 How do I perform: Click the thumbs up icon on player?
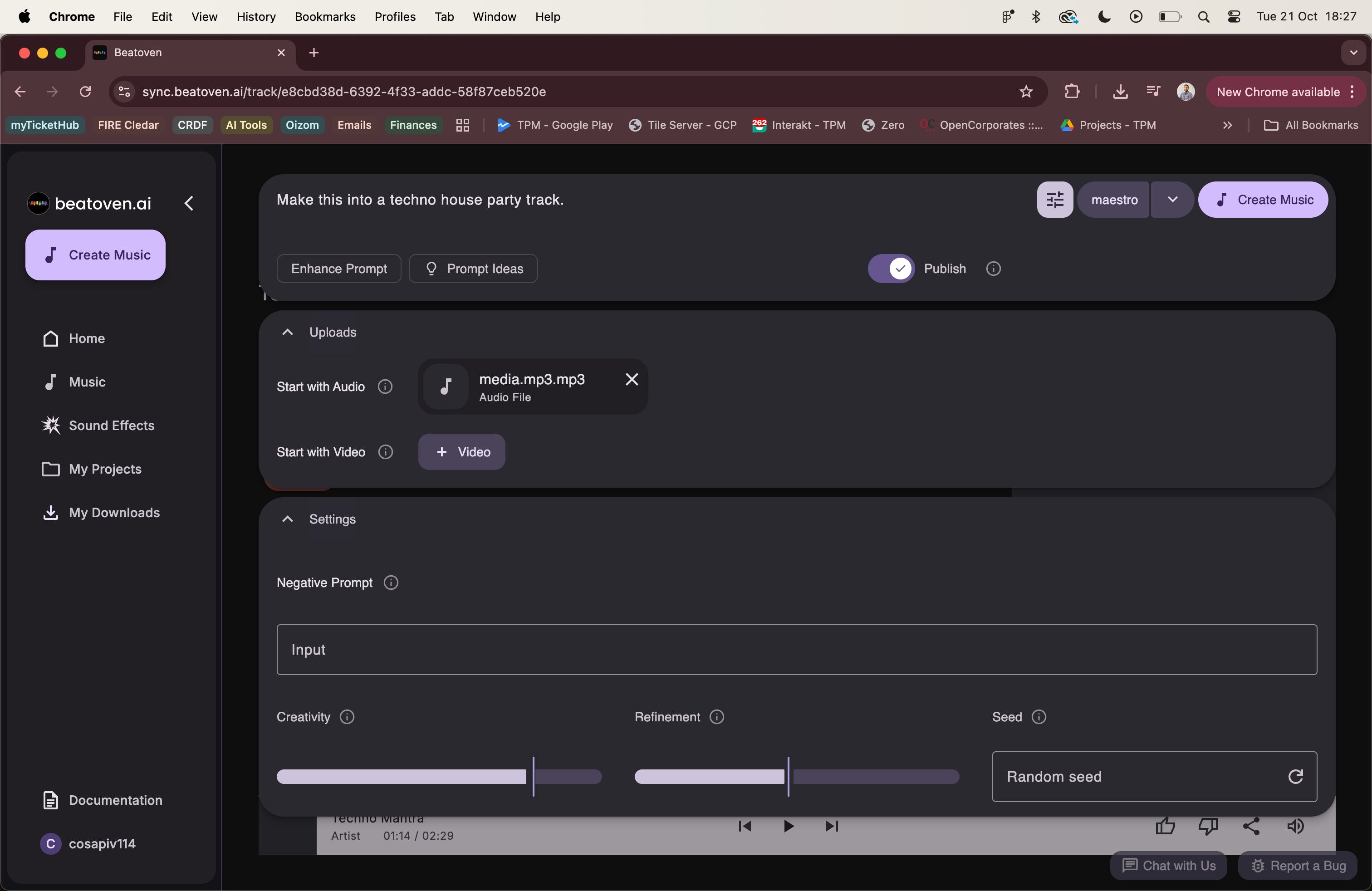(1165, 826)
